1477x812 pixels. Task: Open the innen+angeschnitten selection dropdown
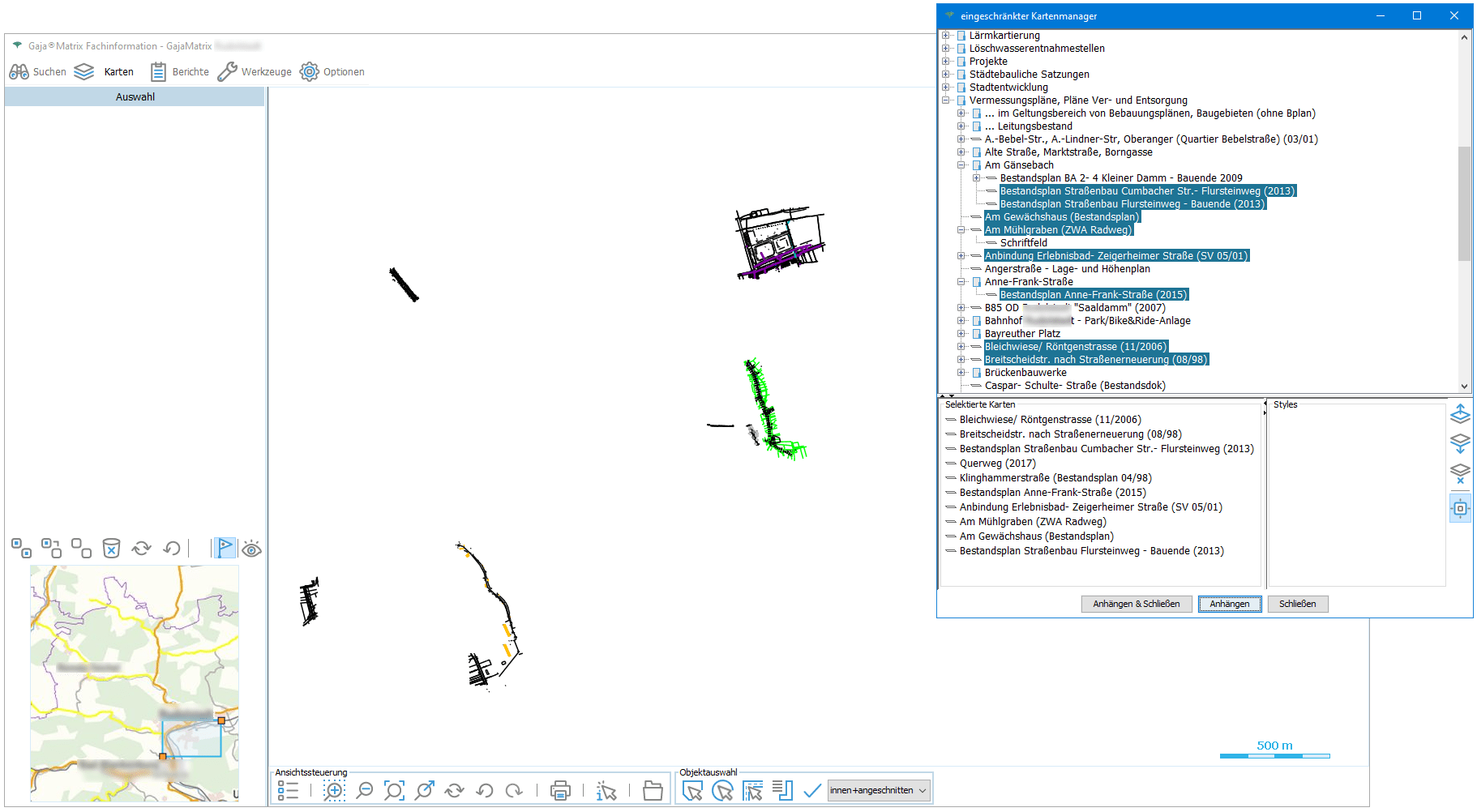(x=878, y=790)
